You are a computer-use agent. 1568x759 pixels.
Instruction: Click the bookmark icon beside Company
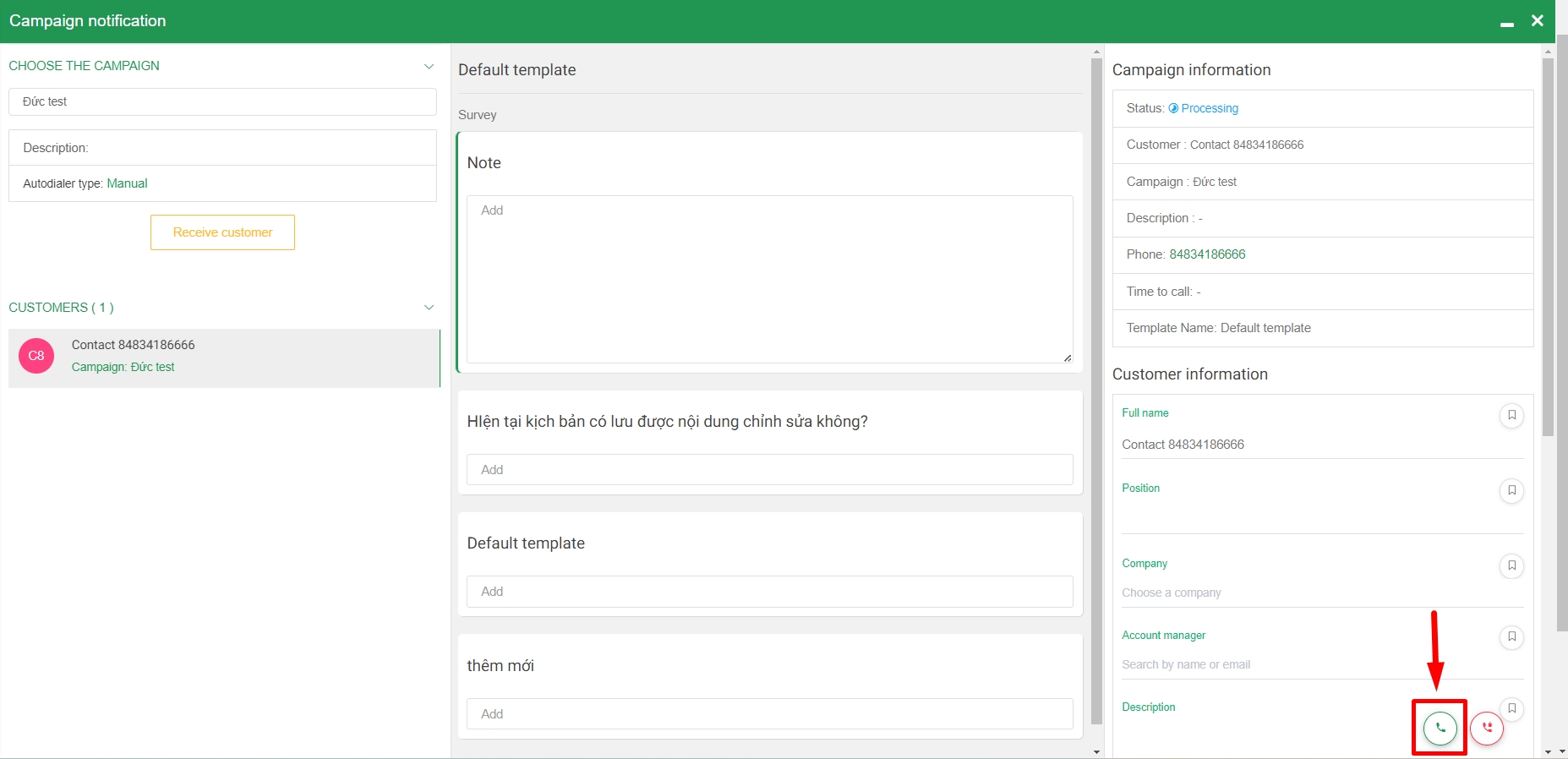1511,565
